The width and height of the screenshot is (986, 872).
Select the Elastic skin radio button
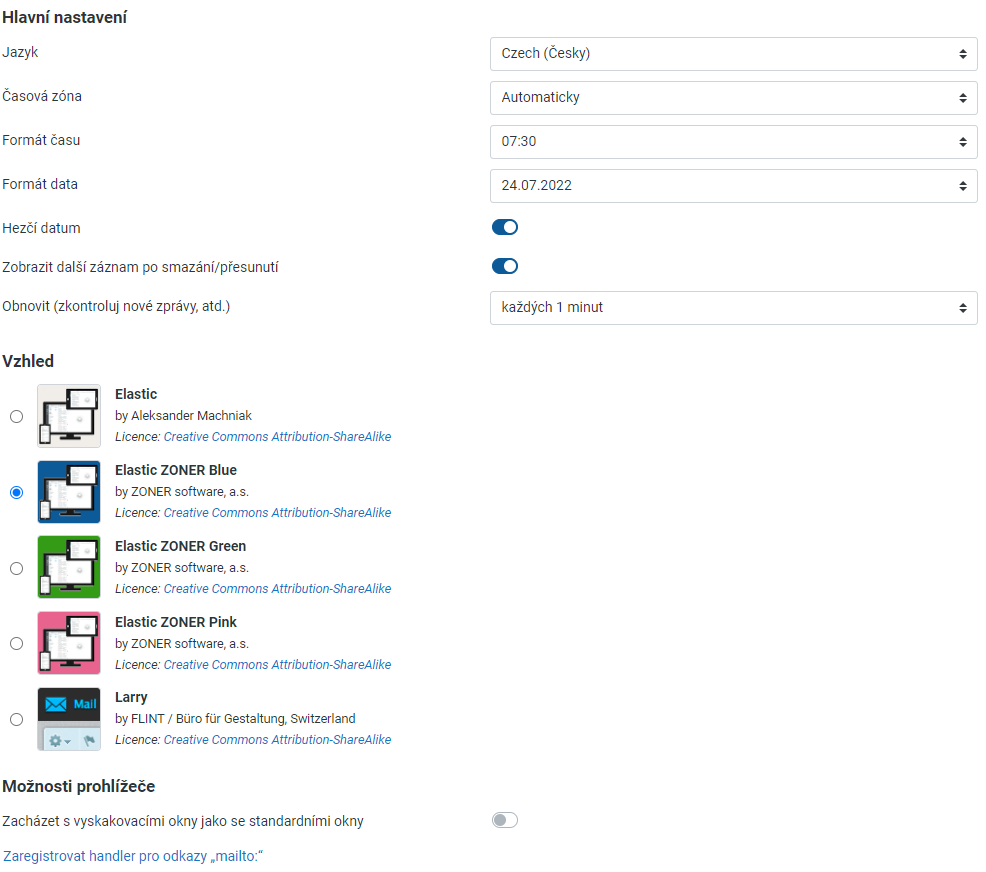point(16,416)
